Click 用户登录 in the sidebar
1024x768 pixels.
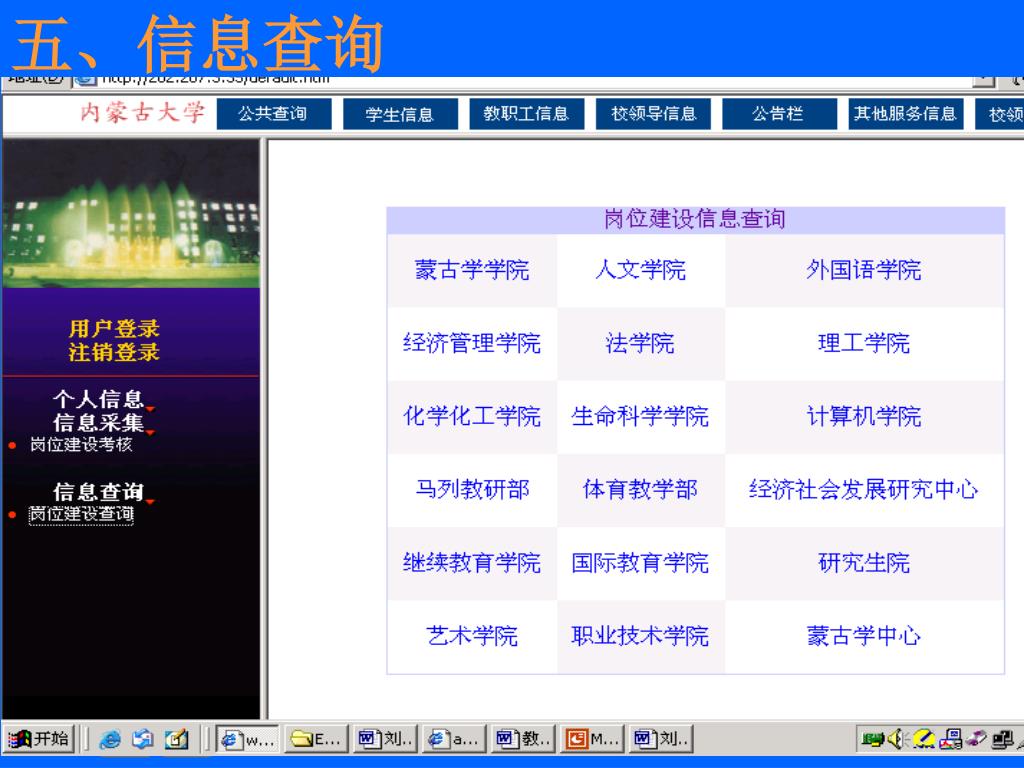114,328
